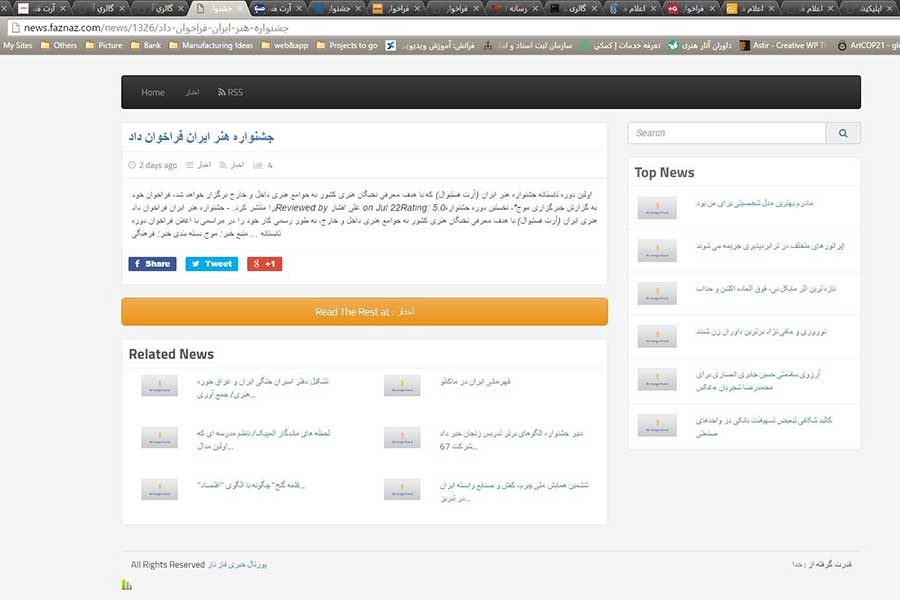The width and height of the screenshot is (900, 600).
Task: Click the first Top News thumbnail
Action: [x=657, y=208]
